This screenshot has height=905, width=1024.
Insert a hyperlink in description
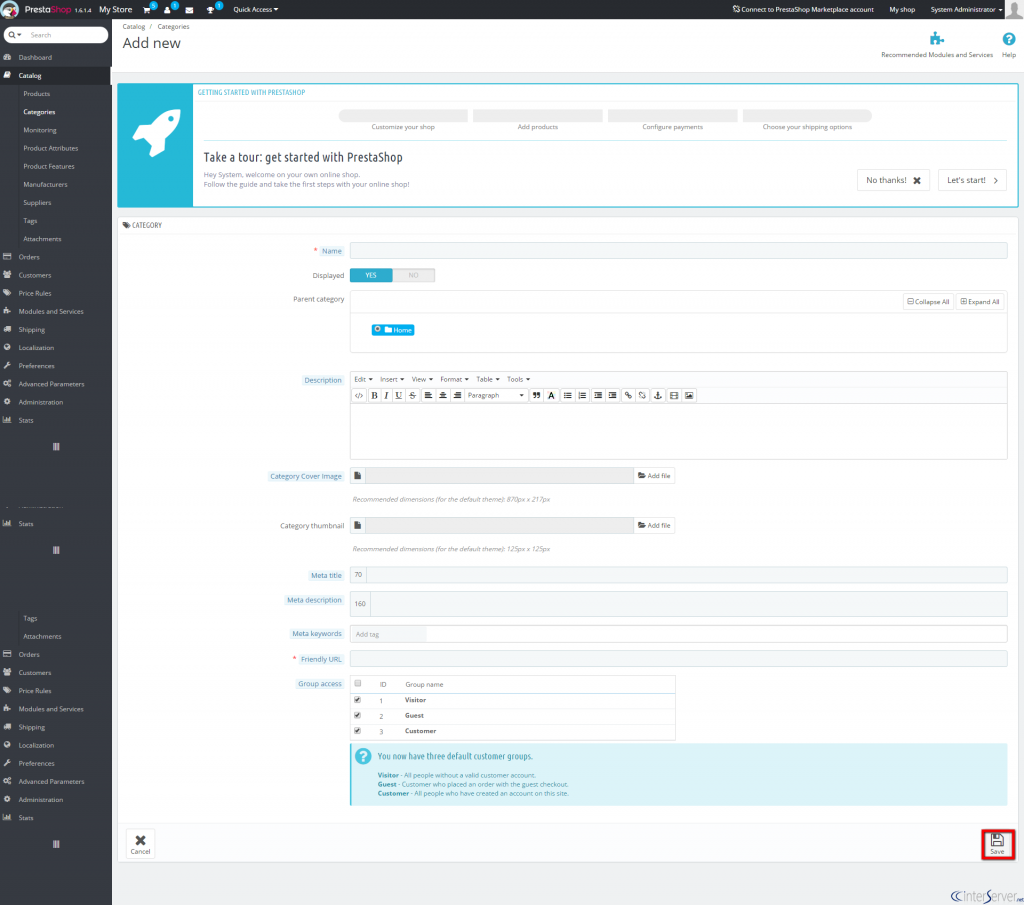[628, 396]
